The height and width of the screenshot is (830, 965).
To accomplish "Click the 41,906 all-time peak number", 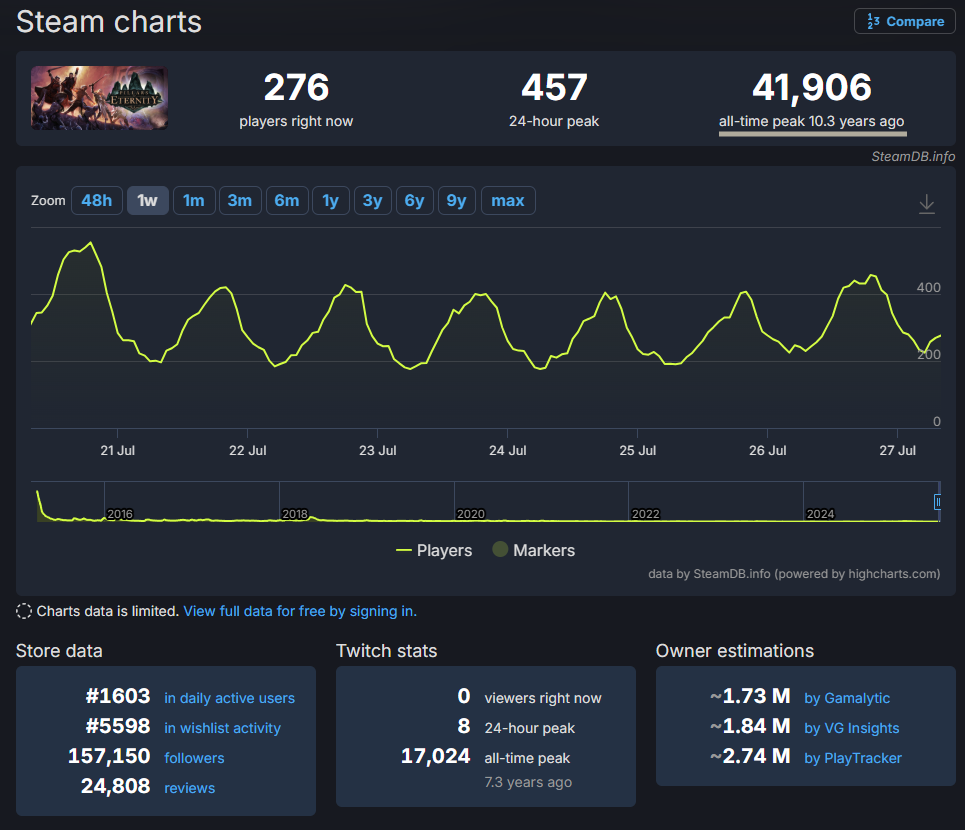I will coord(812,87).
